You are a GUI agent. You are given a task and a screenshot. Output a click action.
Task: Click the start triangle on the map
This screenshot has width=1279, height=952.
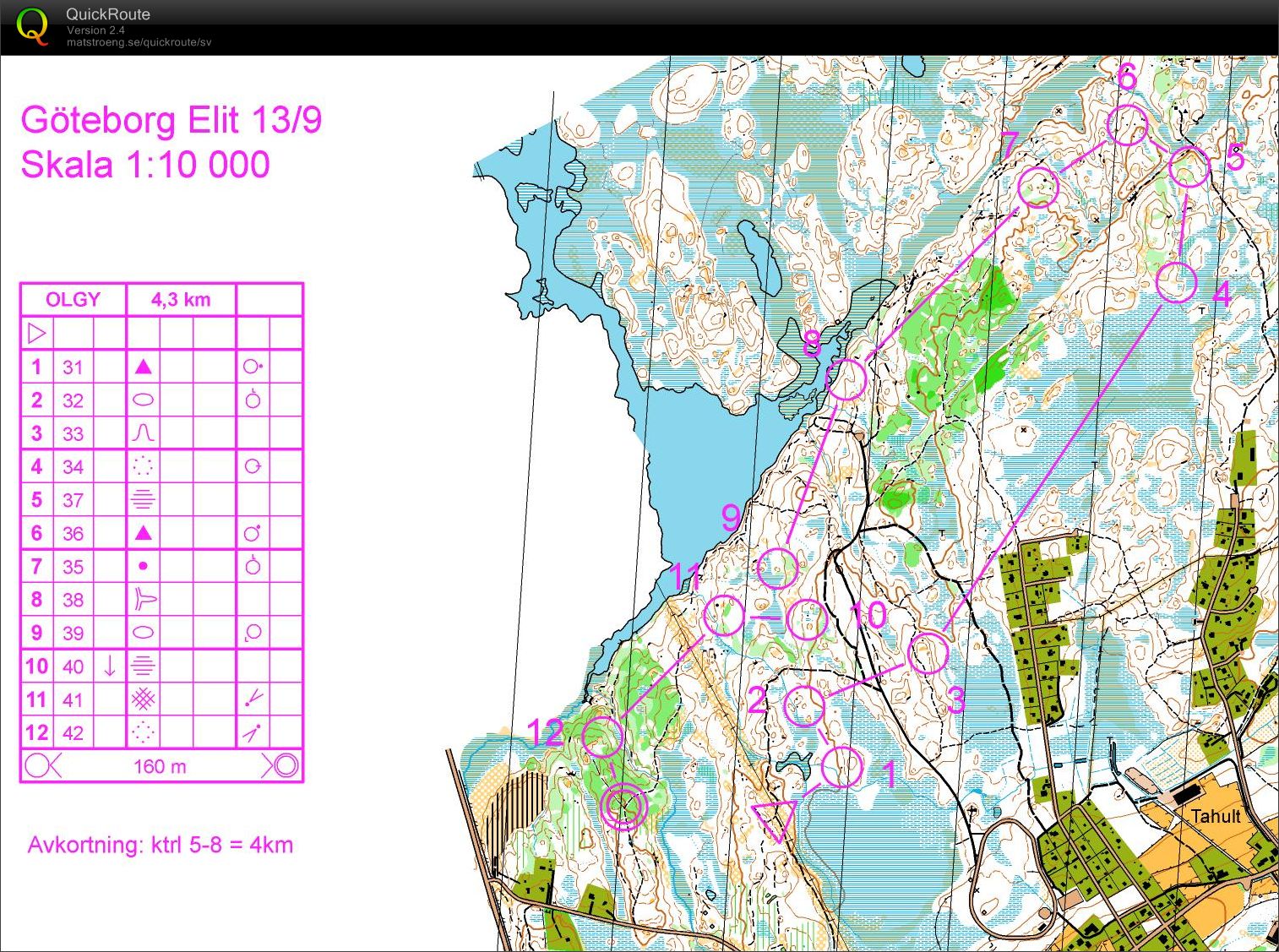tap(775, 820)
